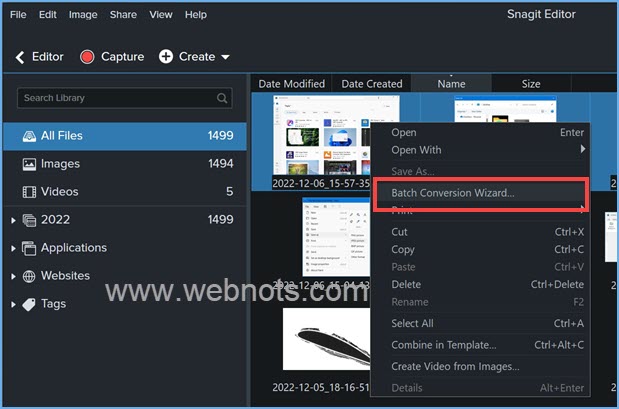Open the Create dropdown arrow
619x409 pixels.
[225, 57]
